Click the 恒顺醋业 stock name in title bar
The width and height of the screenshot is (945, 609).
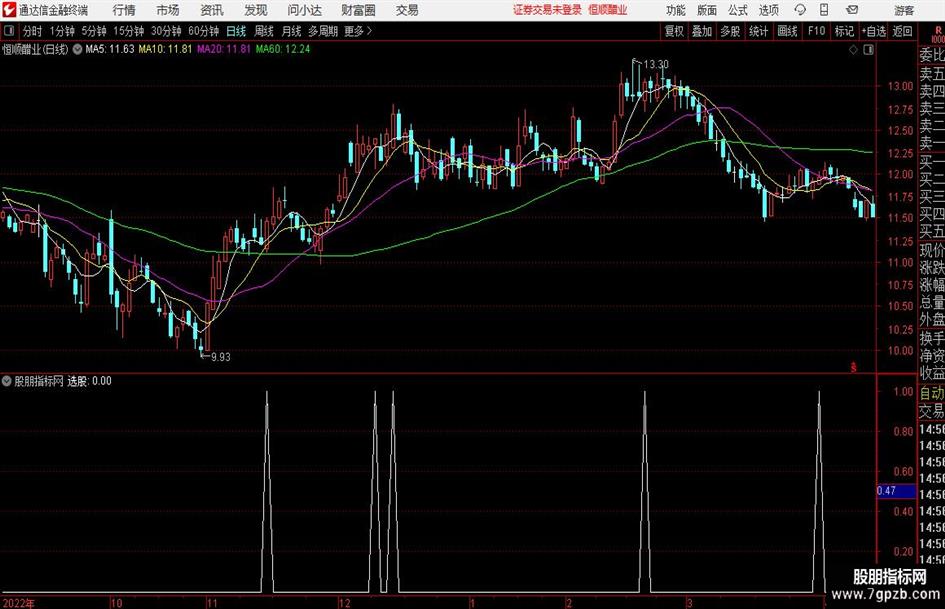(608, 10)
